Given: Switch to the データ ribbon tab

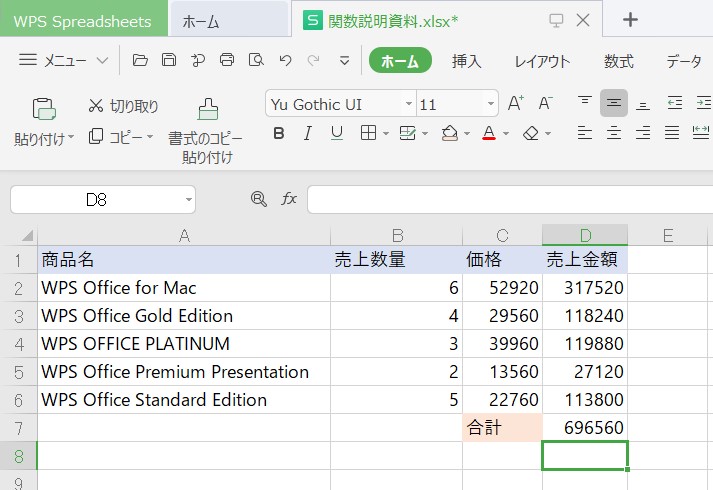Looking at the screenshot, I should (683, 61).
